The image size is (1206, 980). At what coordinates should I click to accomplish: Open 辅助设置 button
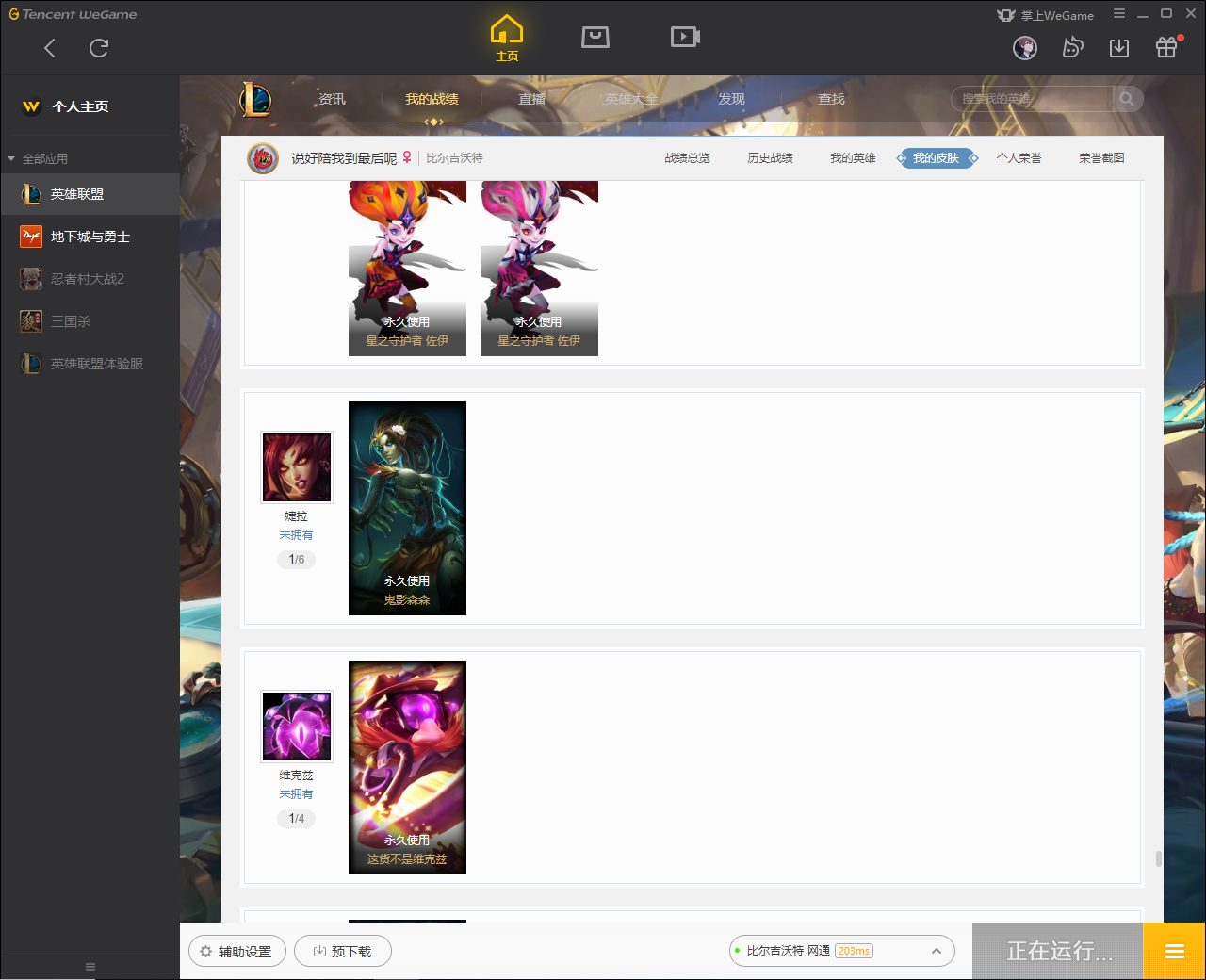tap(237, 952)
